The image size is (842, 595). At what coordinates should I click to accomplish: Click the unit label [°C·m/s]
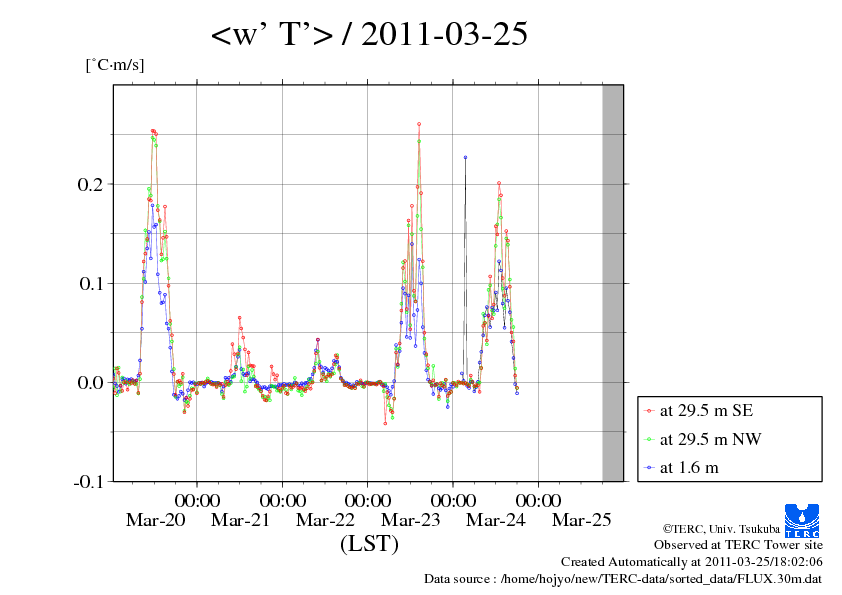(115, 66)
